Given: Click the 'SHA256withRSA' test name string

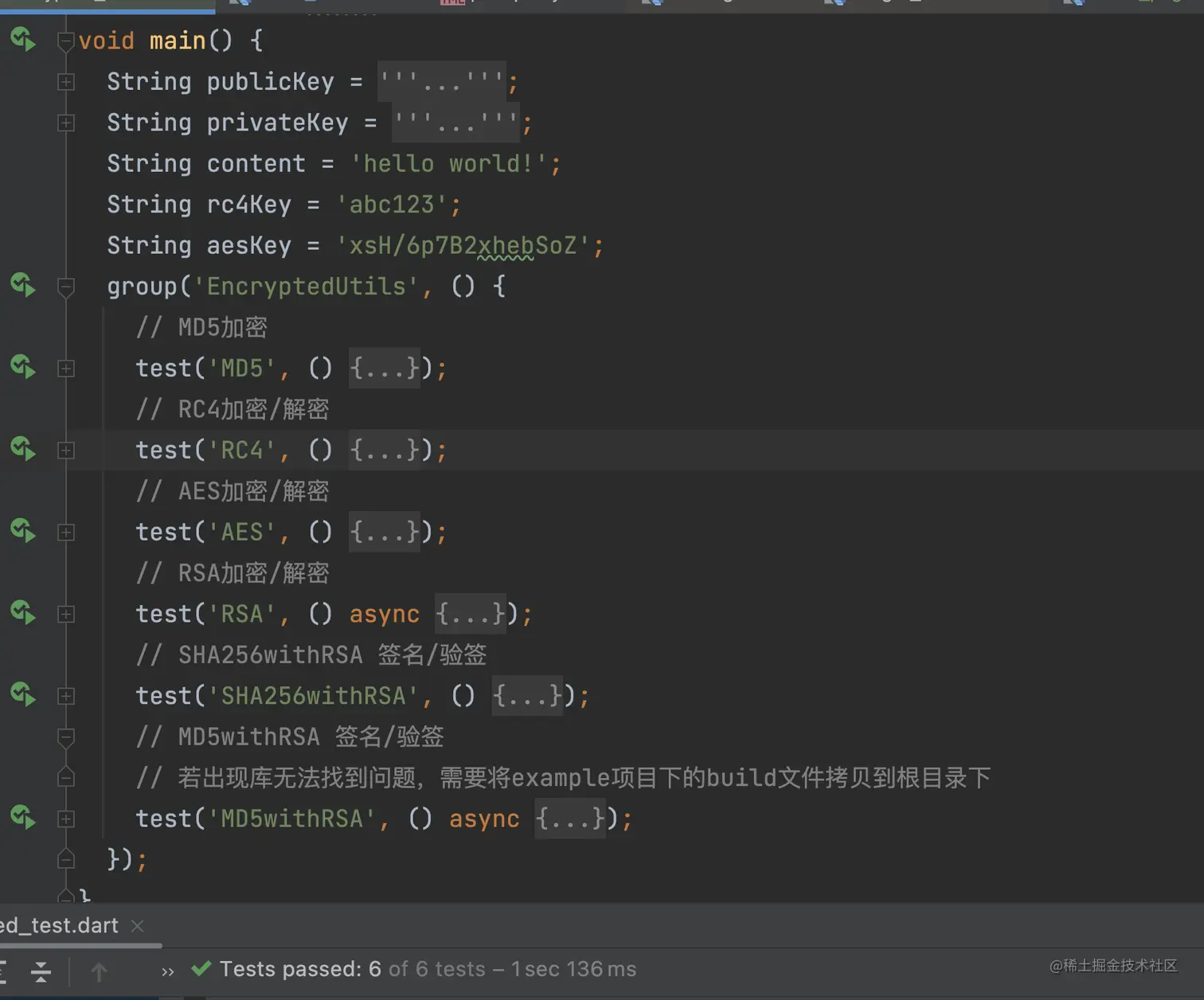Looking at the screenshot, I should 313,696.
